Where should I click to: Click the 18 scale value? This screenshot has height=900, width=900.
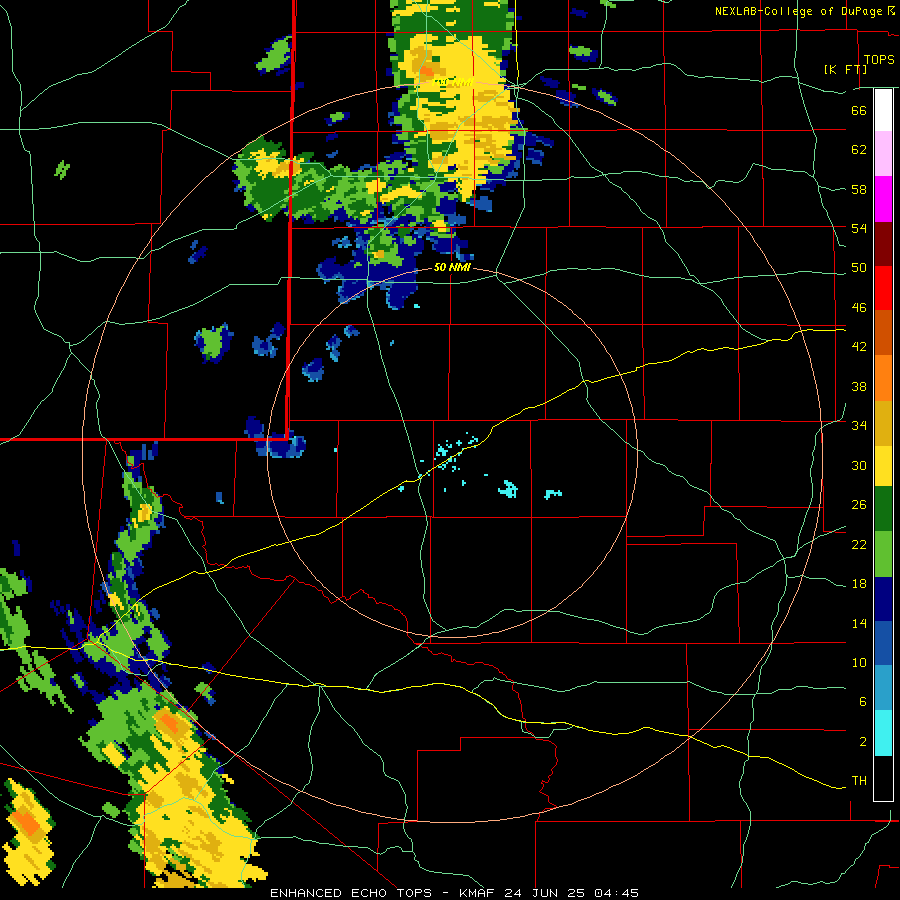tap(859, 584)
